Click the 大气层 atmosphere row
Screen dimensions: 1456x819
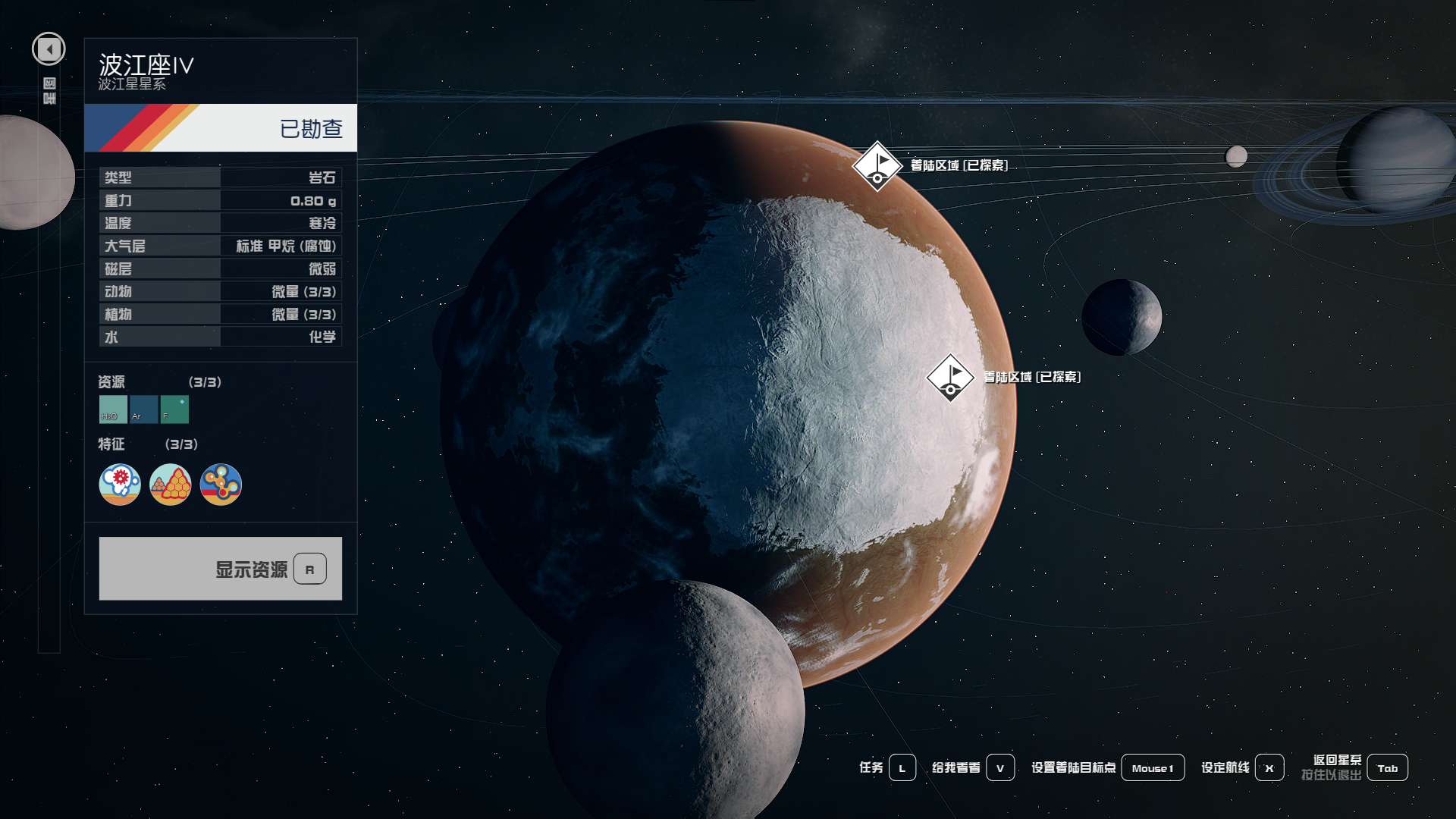(221, 246)
